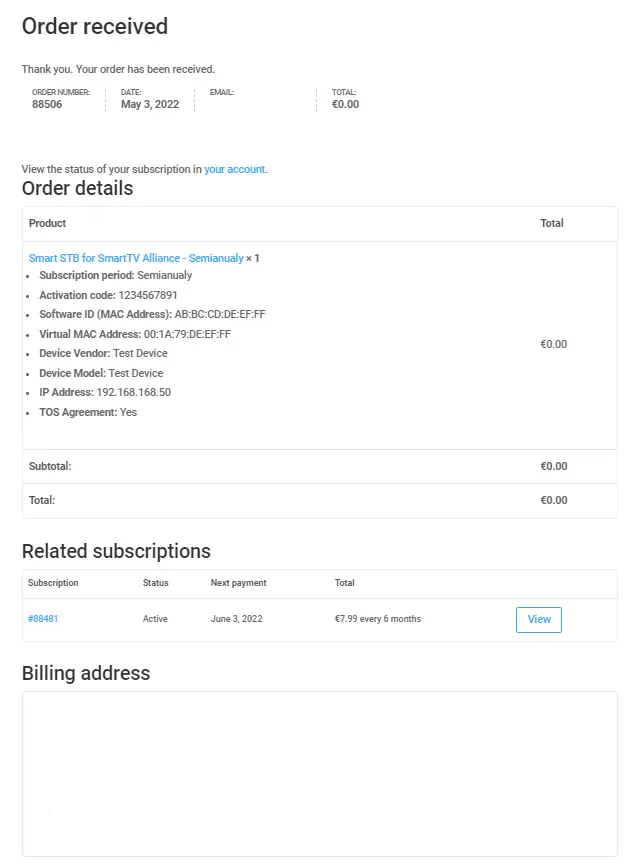Open the 'your account' link
Image resolution: width=637 pixels, height=865 pixels.
[234, 169]
